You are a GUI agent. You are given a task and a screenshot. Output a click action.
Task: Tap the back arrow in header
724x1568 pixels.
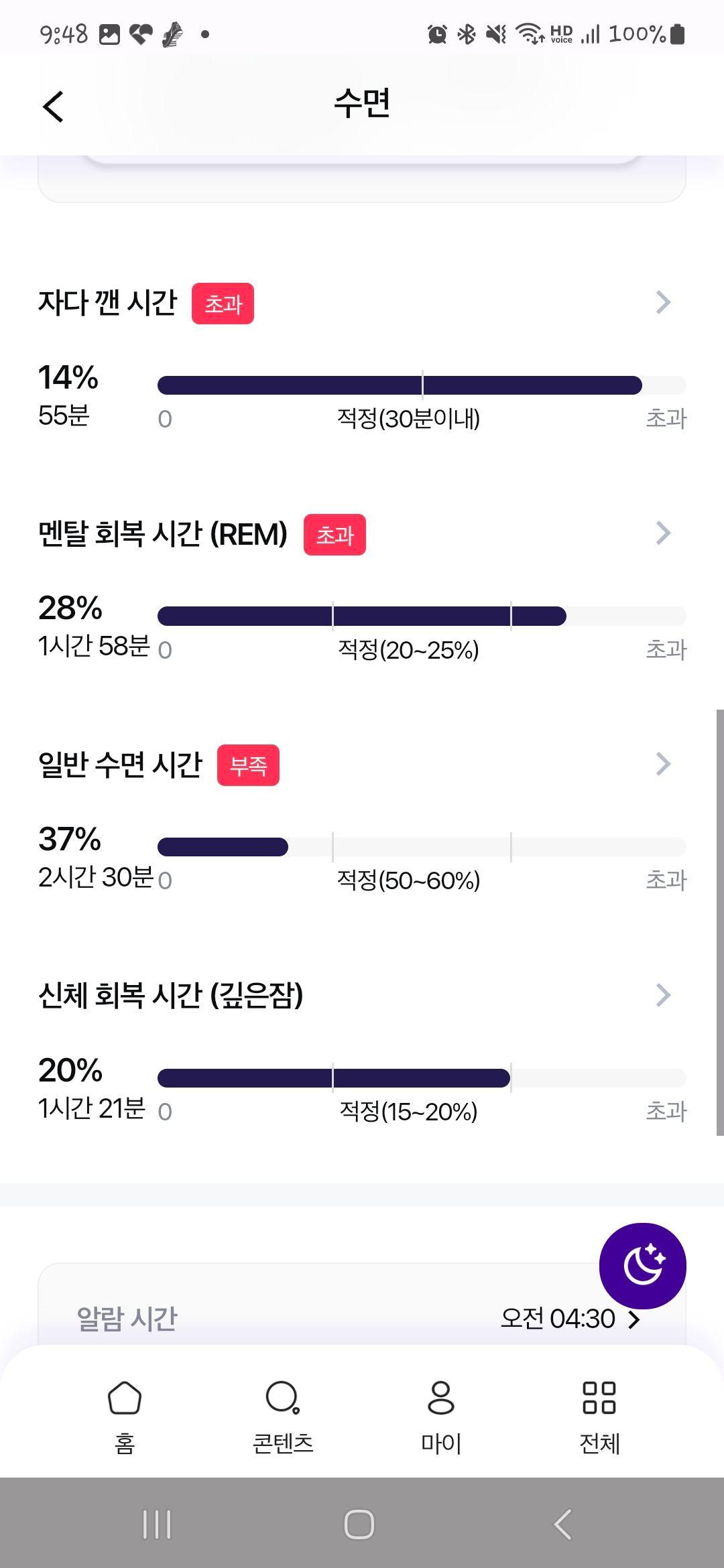(x=53, y=107)
